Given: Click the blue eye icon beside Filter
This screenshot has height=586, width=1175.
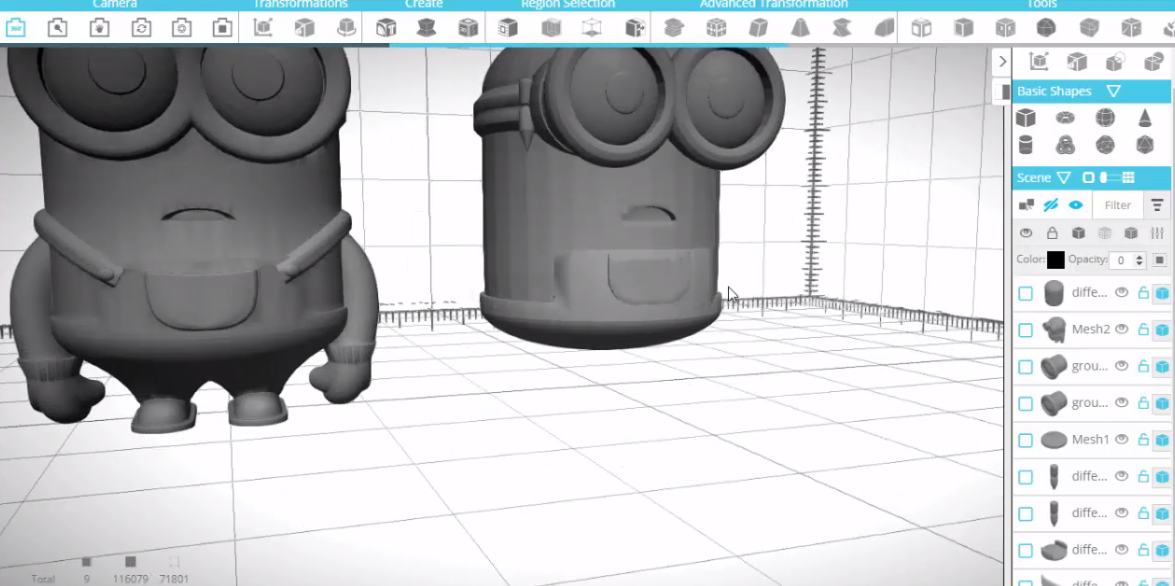Looking at the screenshot, I should click(x=1076, y=205).
